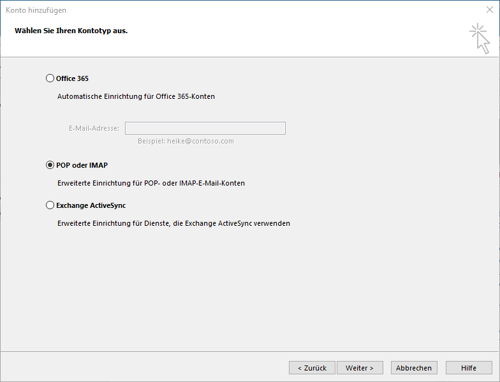Viewport: 500px width, 382px height.
Task: Click the Erweiterte Einrichtung für POP- oder IMAP description
Action: pyautogui.click(x=151, y=183)
